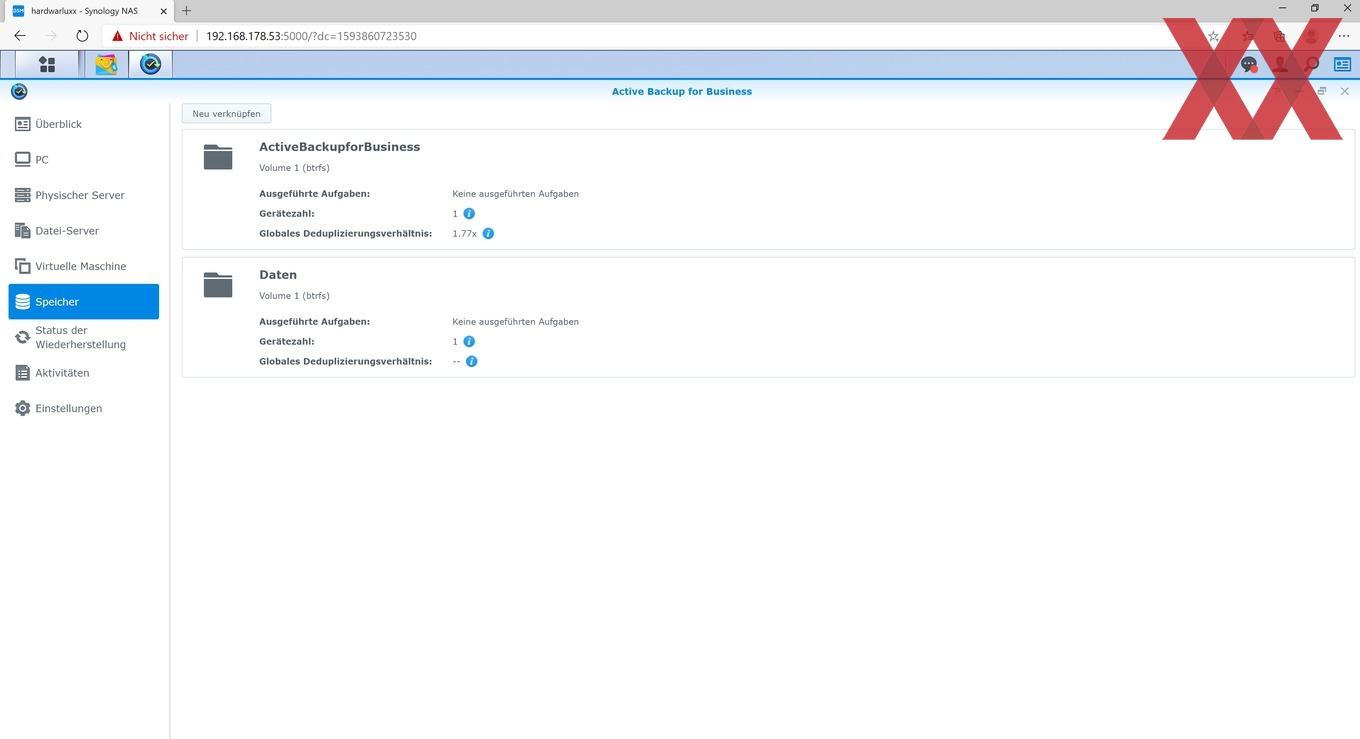Select Active Backup taskbar app icon
Screen dimensions: 1360x739
coord(150,65)
